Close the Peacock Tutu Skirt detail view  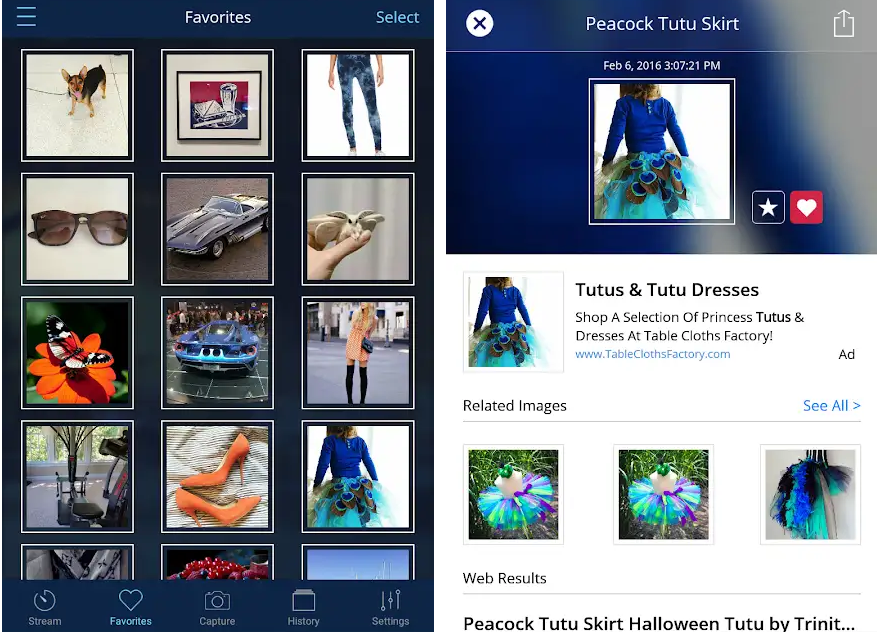pos(479,23)
